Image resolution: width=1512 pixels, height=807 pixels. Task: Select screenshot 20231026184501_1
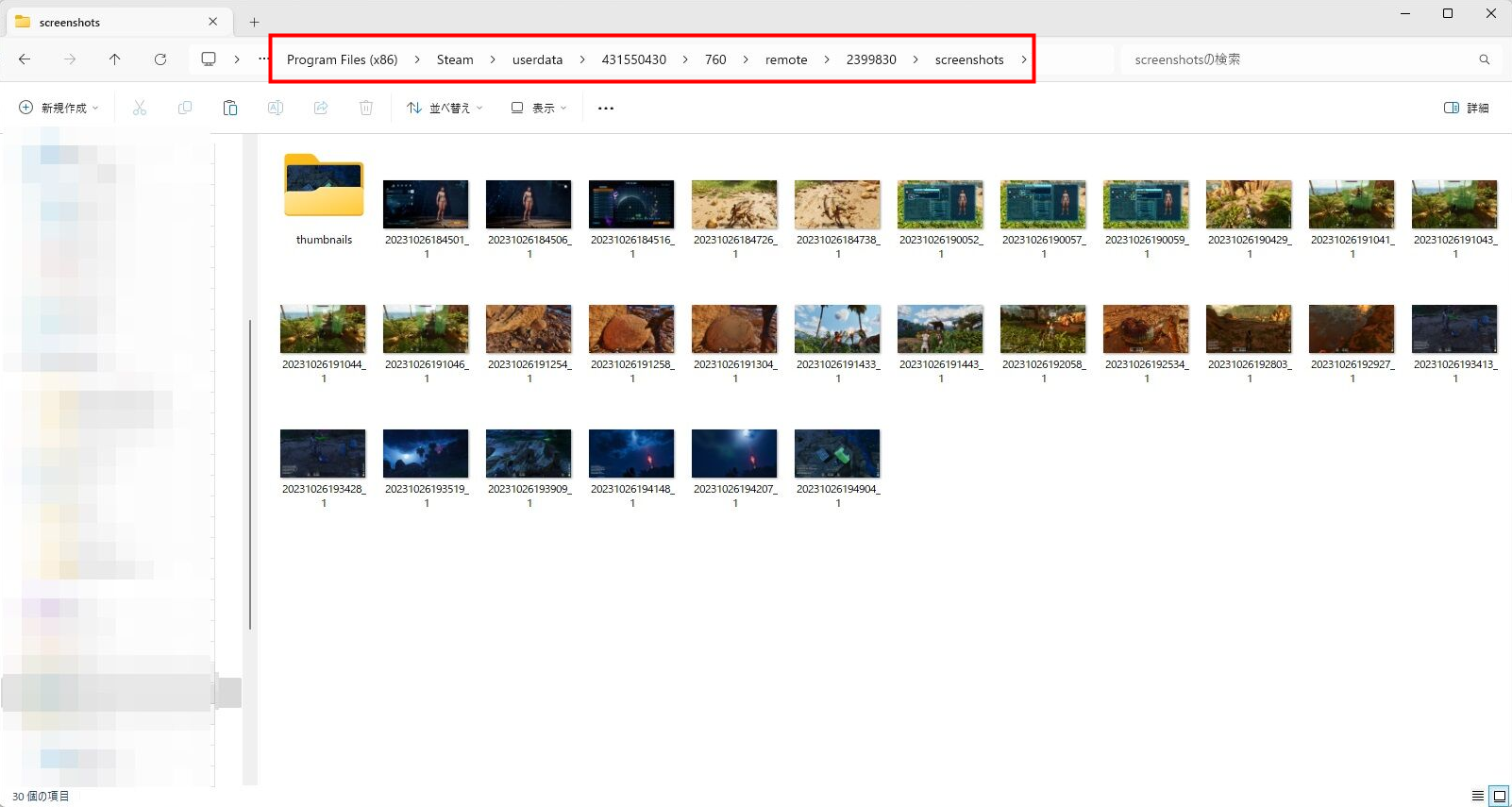(x=426, y=219)
